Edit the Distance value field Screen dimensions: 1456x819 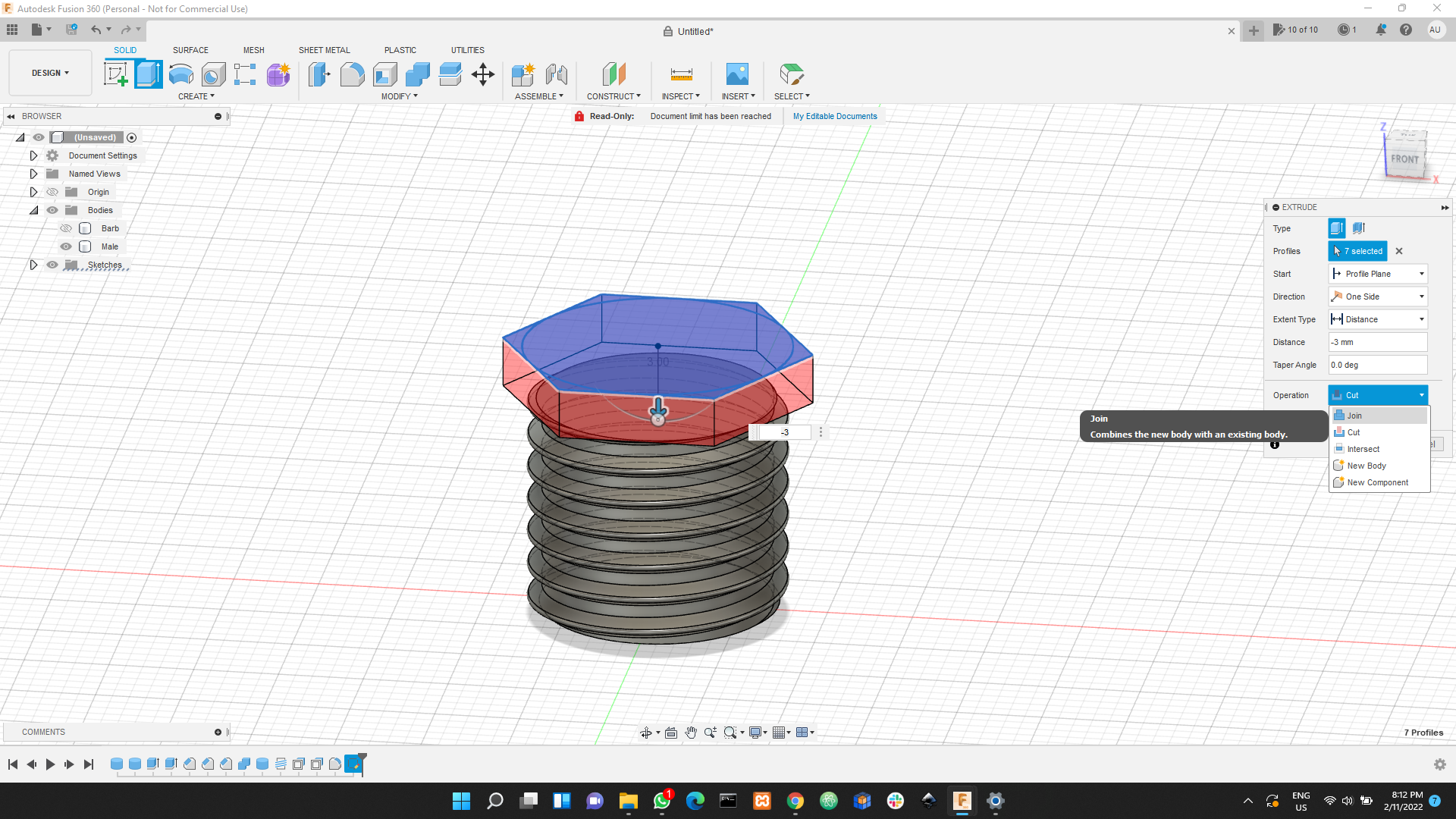click(x=1378, y=342)
